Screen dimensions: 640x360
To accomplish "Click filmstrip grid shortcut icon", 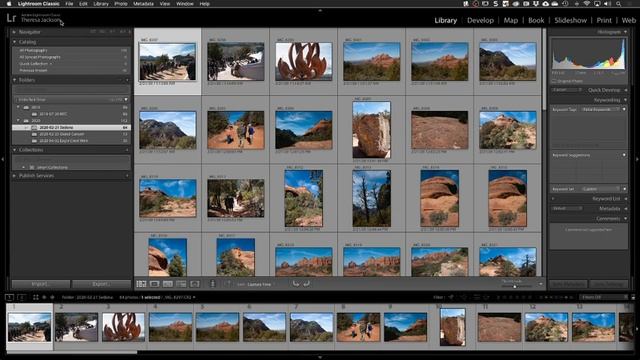I will pos(36,298).
